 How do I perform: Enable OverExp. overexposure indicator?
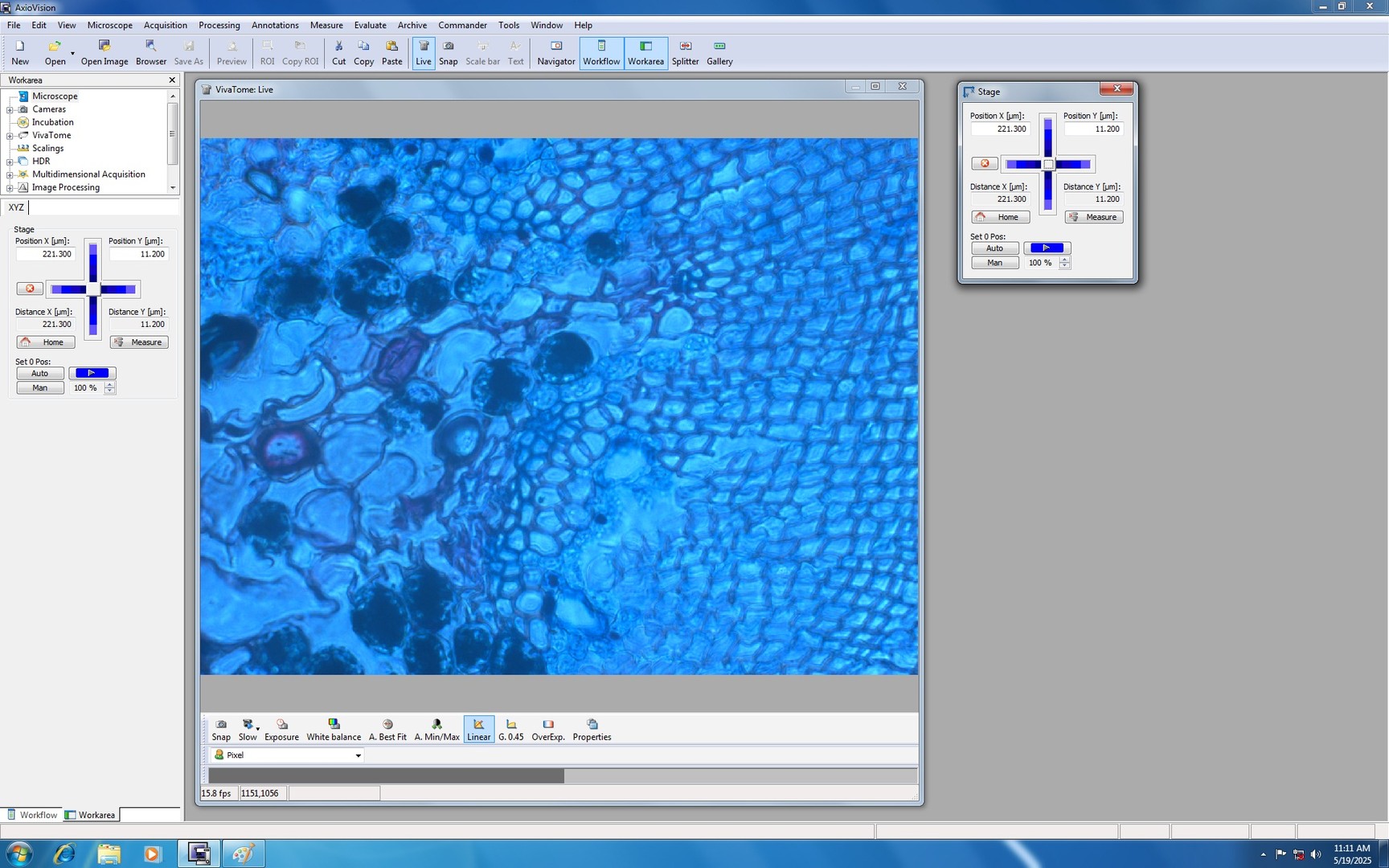click(548, 729)
